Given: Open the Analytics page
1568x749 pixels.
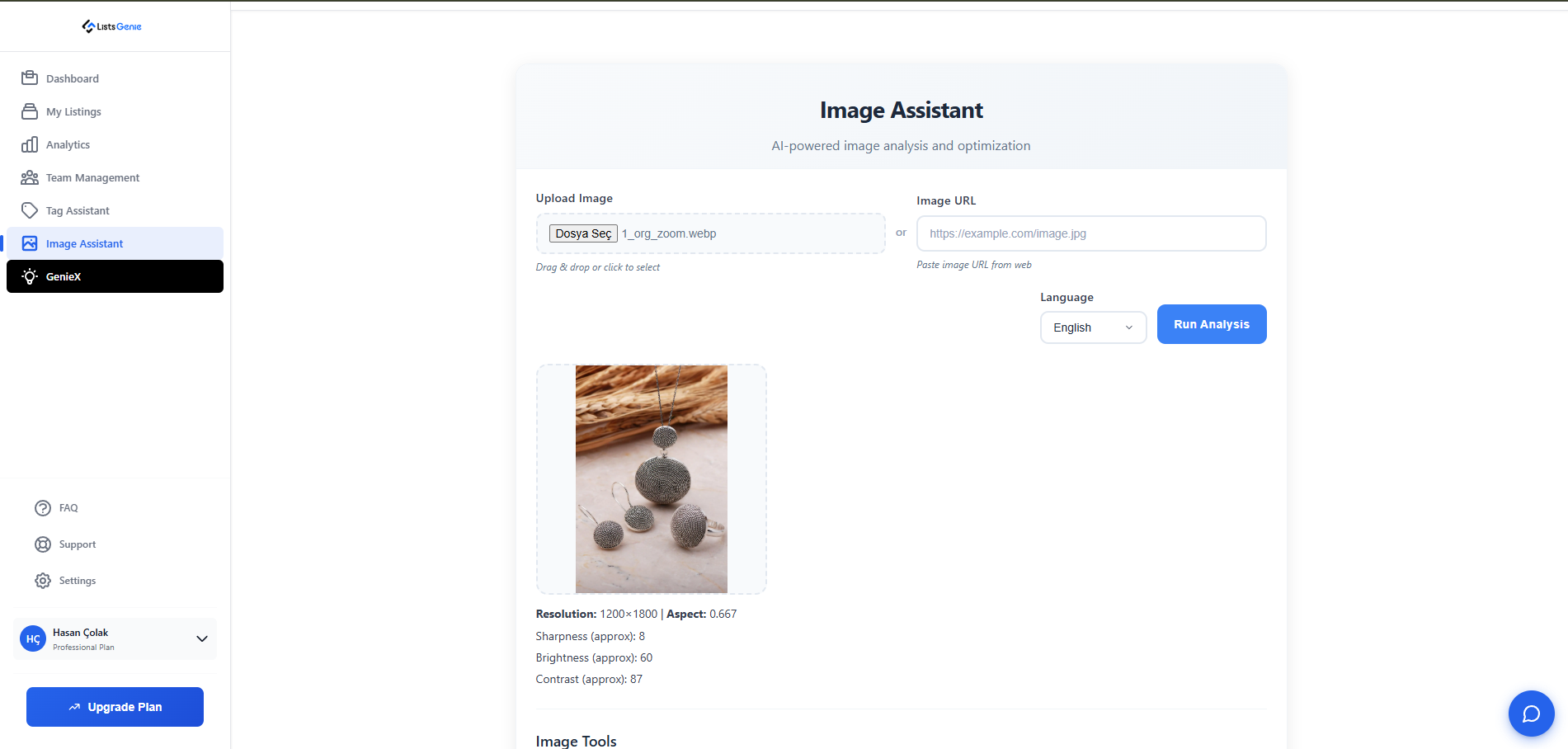Looking at the screenshot, I should pos(115,144).
